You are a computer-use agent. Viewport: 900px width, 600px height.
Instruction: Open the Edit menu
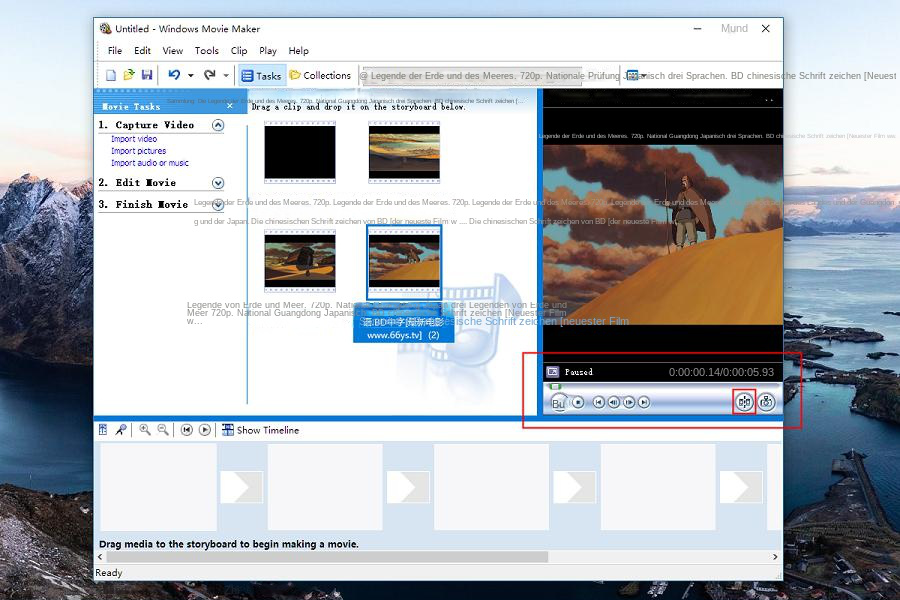click(x=142, y=51)
